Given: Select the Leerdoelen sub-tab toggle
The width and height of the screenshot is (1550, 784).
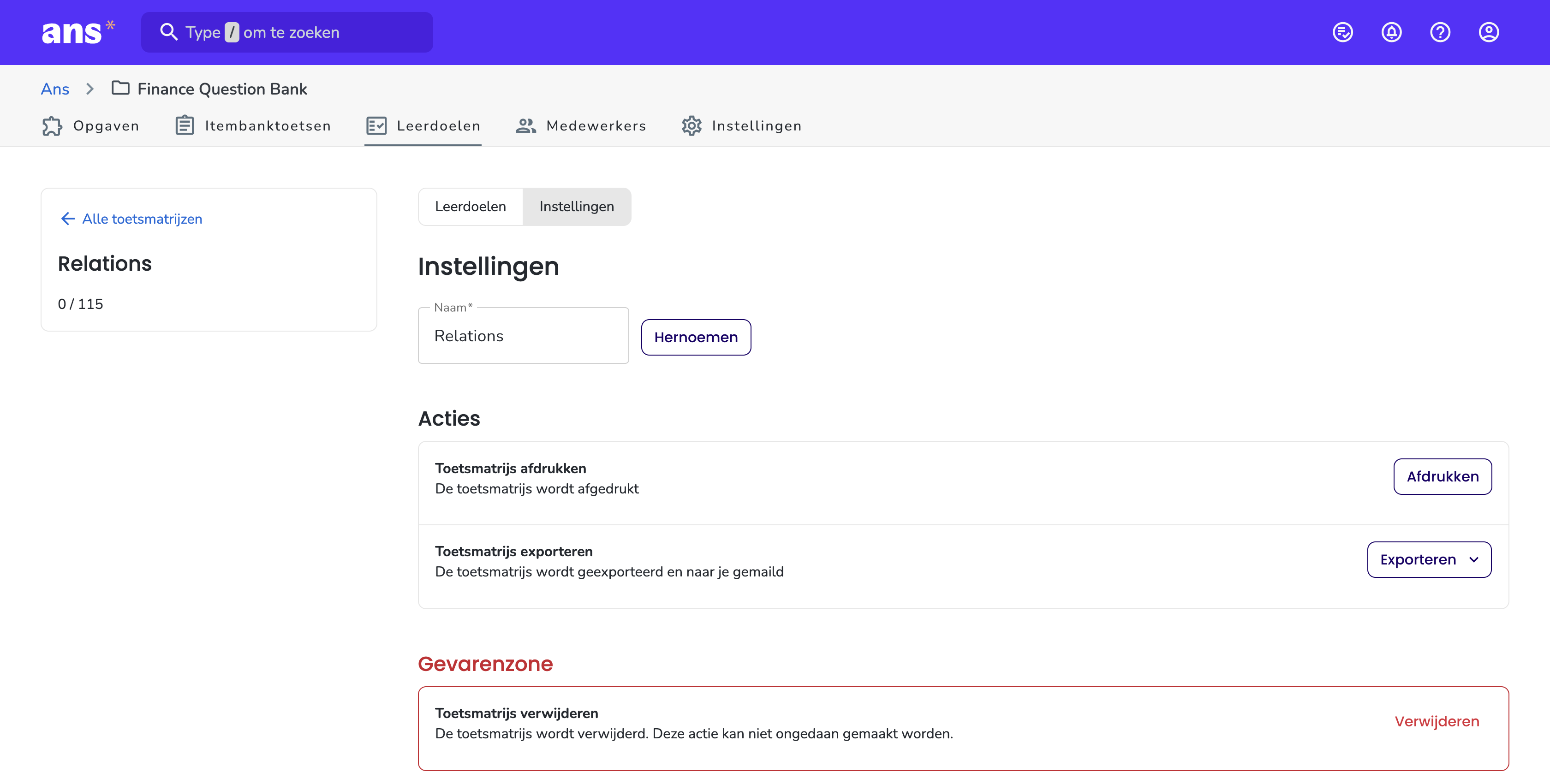Looking at the screenshot, I should click(x=471, y=207).
